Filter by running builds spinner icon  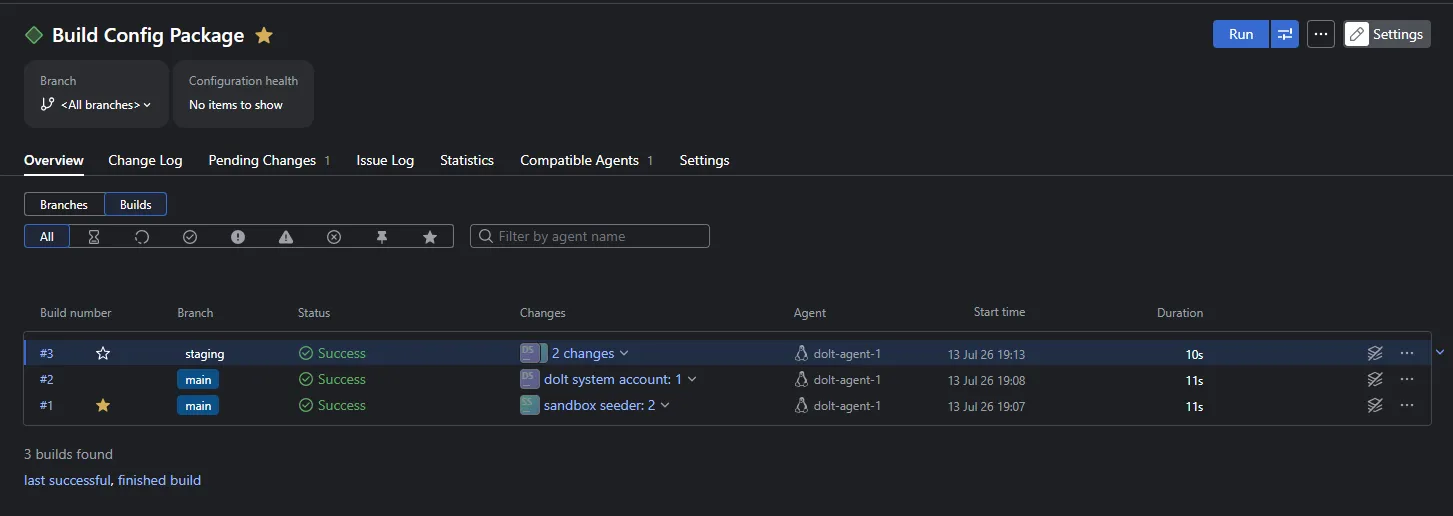click(142, 237)
